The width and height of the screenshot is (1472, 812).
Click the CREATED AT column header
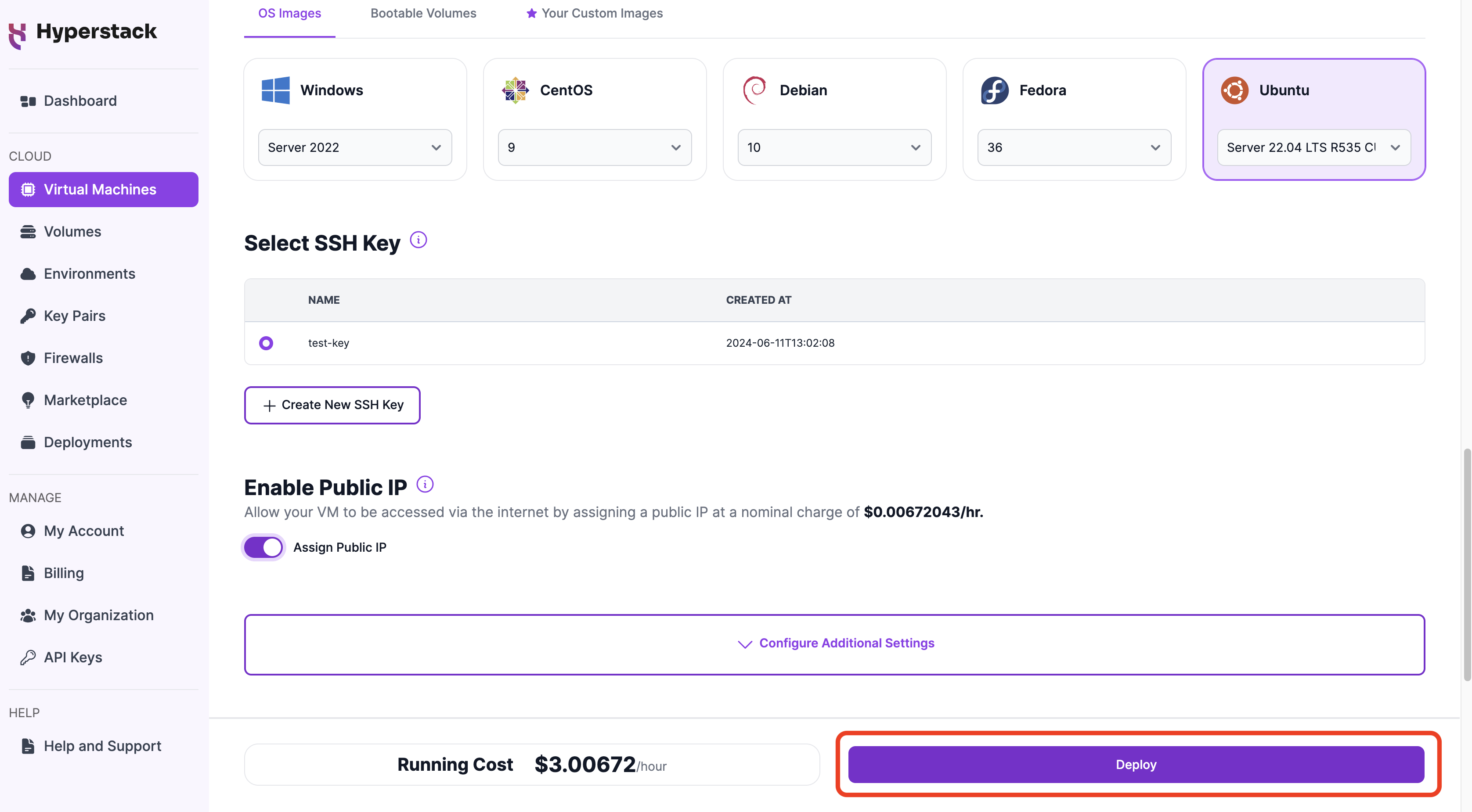point(758,300)
